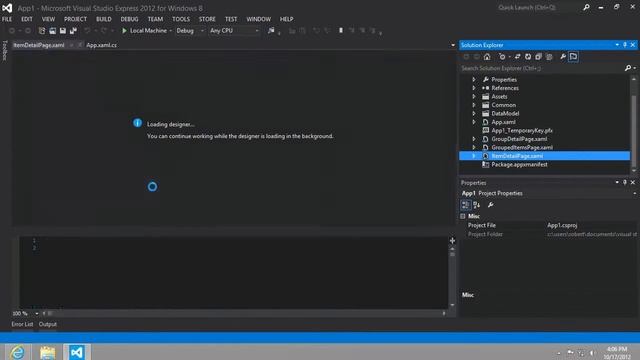Open the Quick Launch search icon
This screenshot has width=640, height=360.
[x=586, y=7]
